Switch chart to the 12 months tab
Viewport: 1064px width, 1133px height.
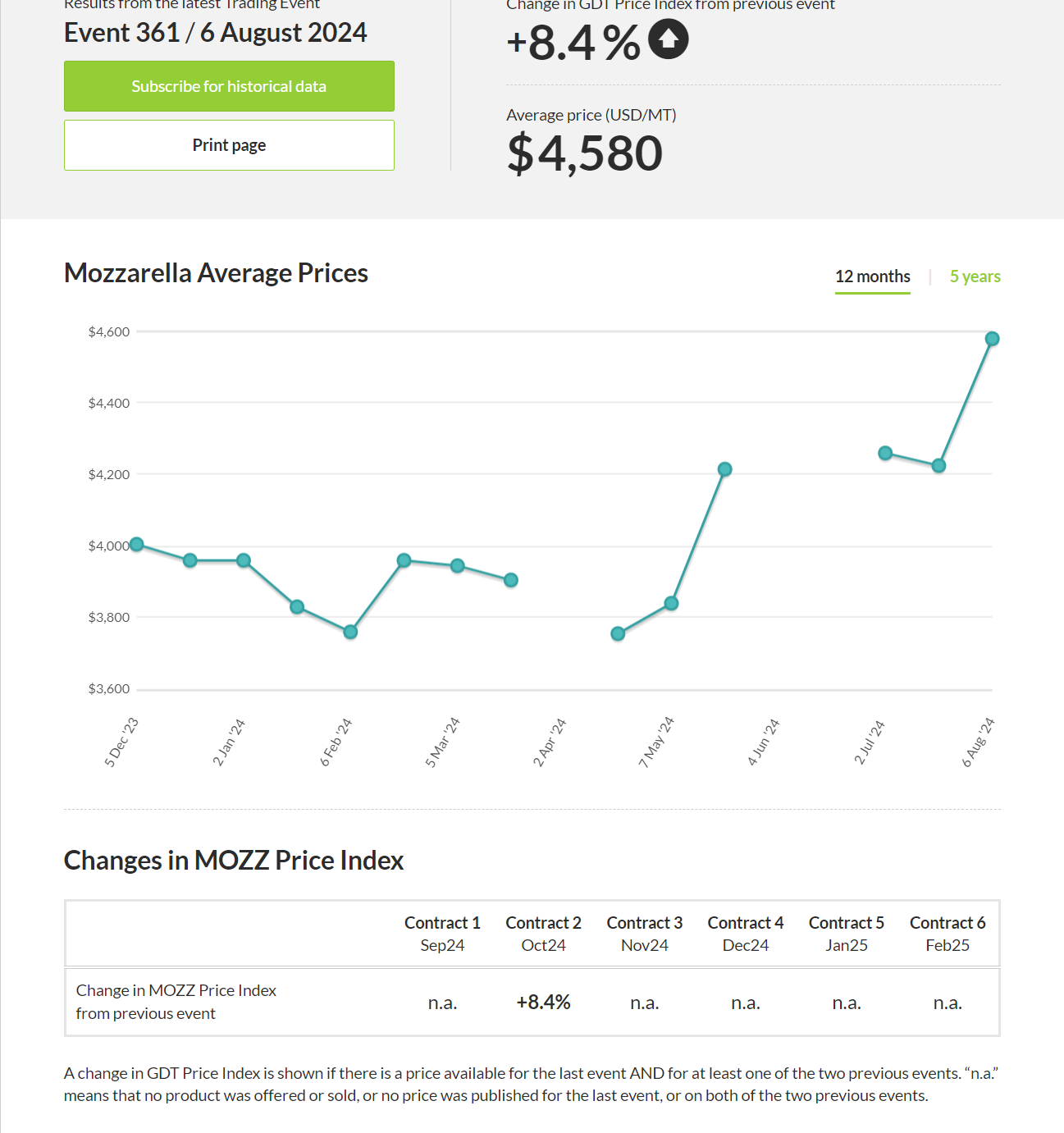pos(872,276)
